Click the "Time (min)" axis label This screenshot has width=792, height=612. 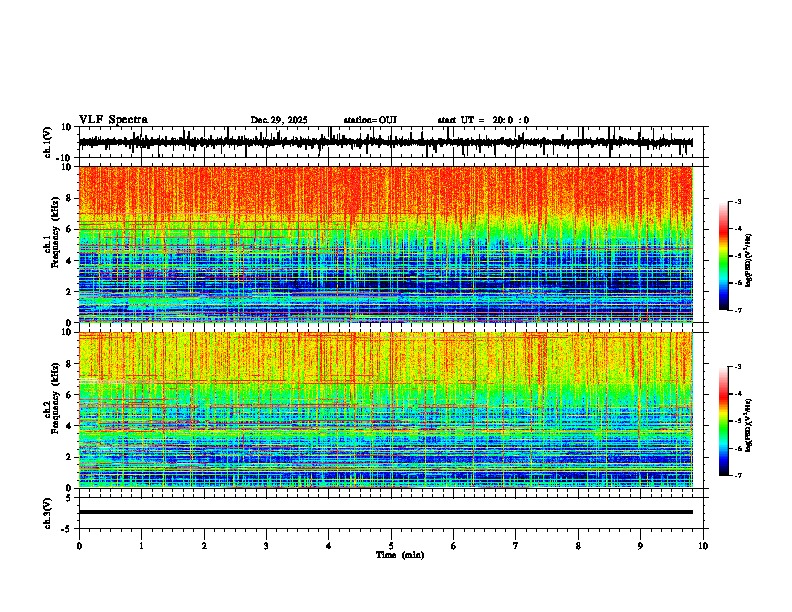point(400,555)
